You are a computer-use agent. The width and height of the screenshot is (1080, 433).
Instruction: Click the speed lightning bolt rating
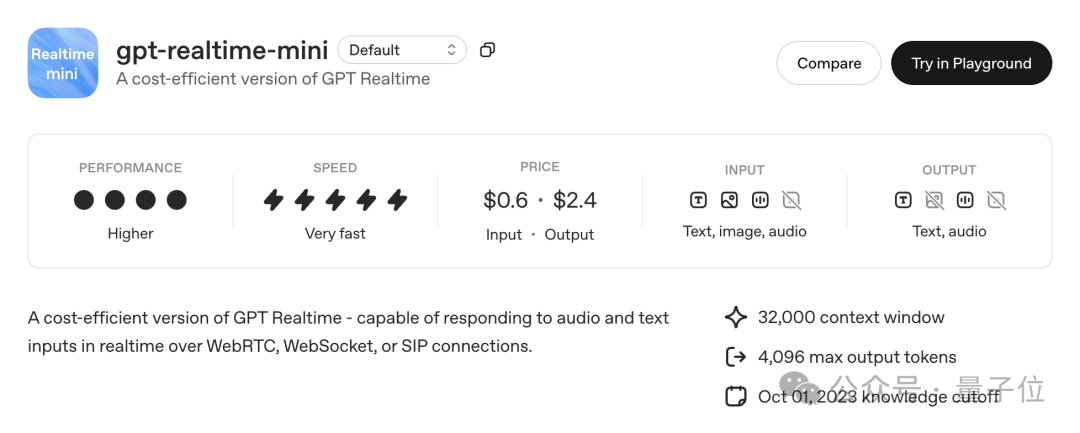point(335,200)
